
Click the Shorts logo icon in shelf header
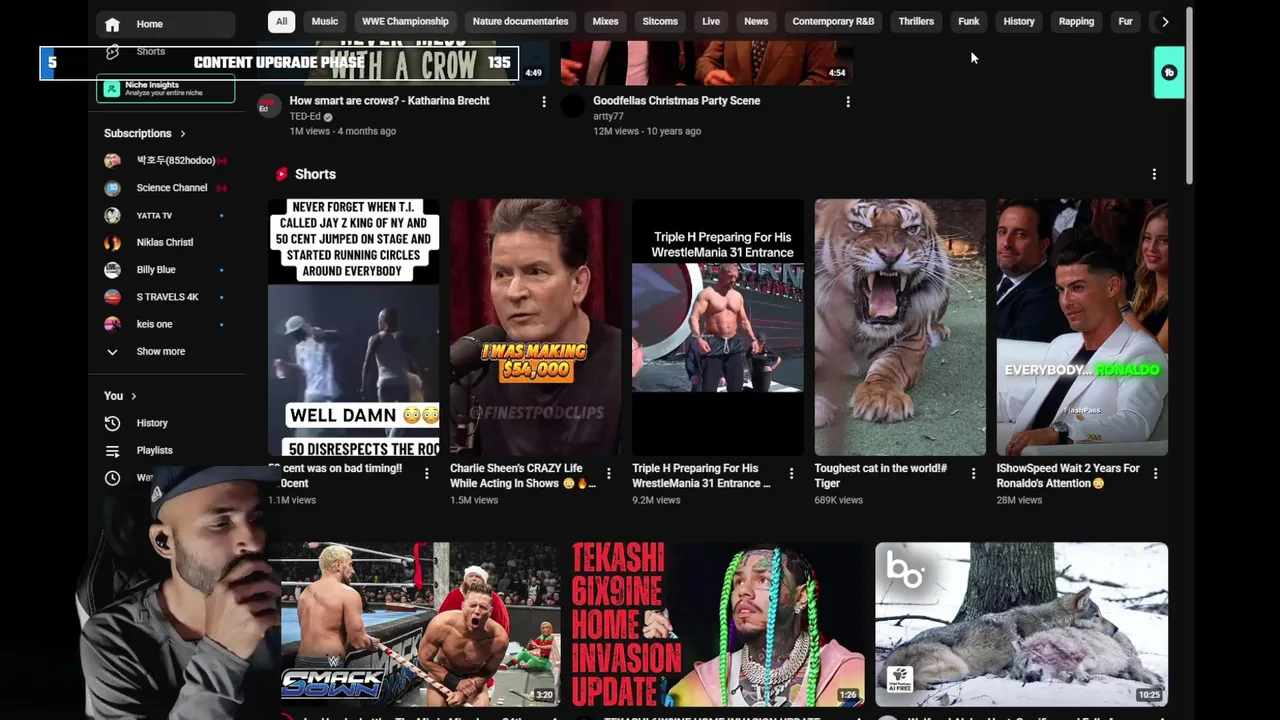pyautogui.click(x=282, y=174)
